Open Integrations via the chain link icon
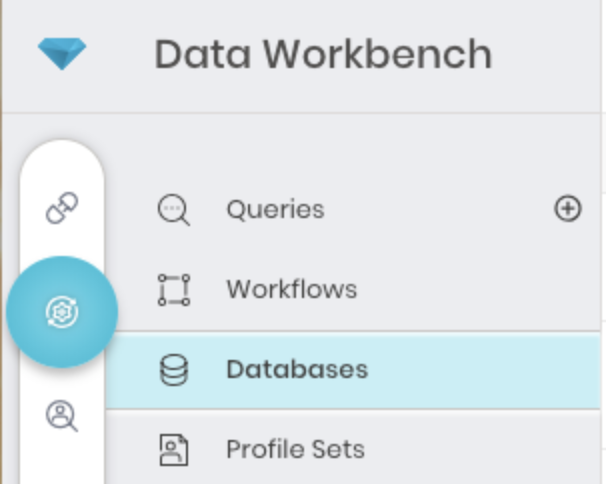The width and height of the screenshot is (606, 486). click(x=62, y=209)
